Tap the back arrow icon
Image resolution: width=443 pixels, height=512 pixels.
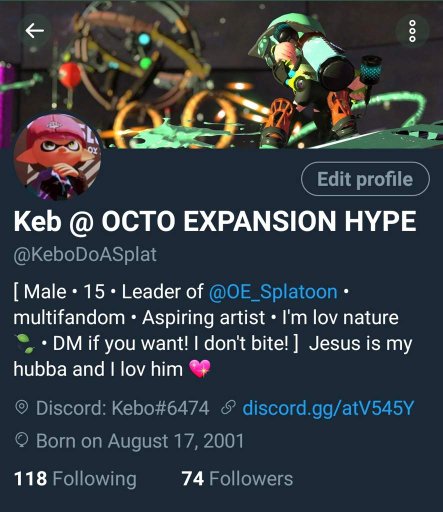(x=34, y=31)
